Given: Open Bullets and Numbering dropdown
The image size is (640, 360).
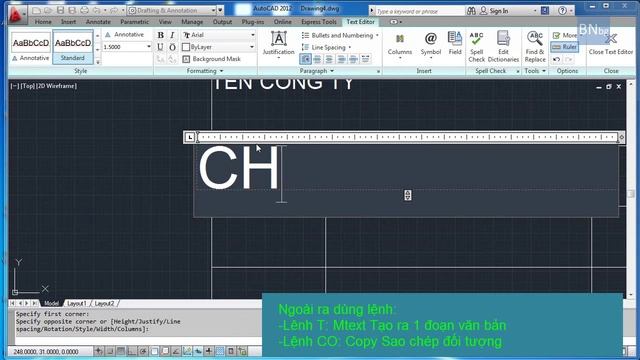Looking at the screenshot, I should coord(340,36).
